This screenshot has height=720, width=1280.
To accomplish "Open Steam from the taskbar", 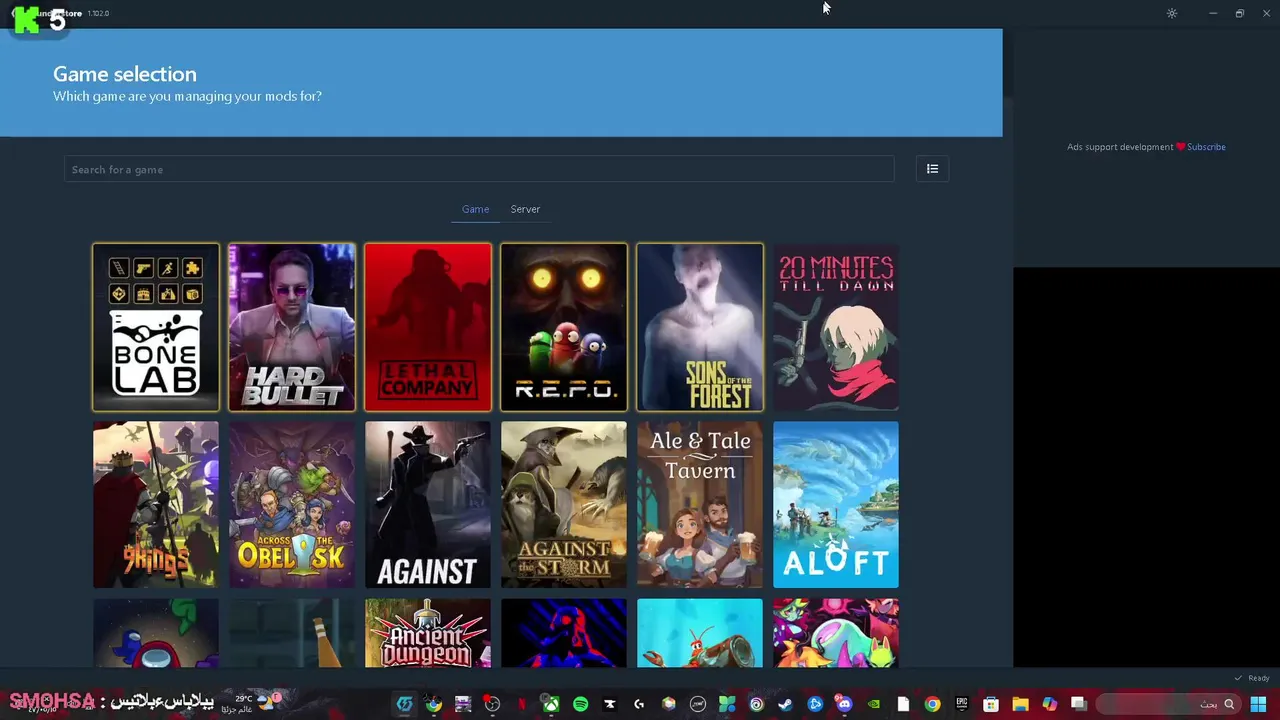I will point(786,704).
